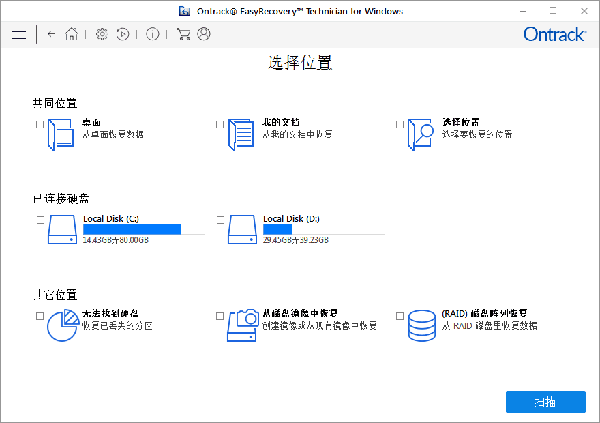Tick the Local Disk (C:) checkbox

point(39,218)
